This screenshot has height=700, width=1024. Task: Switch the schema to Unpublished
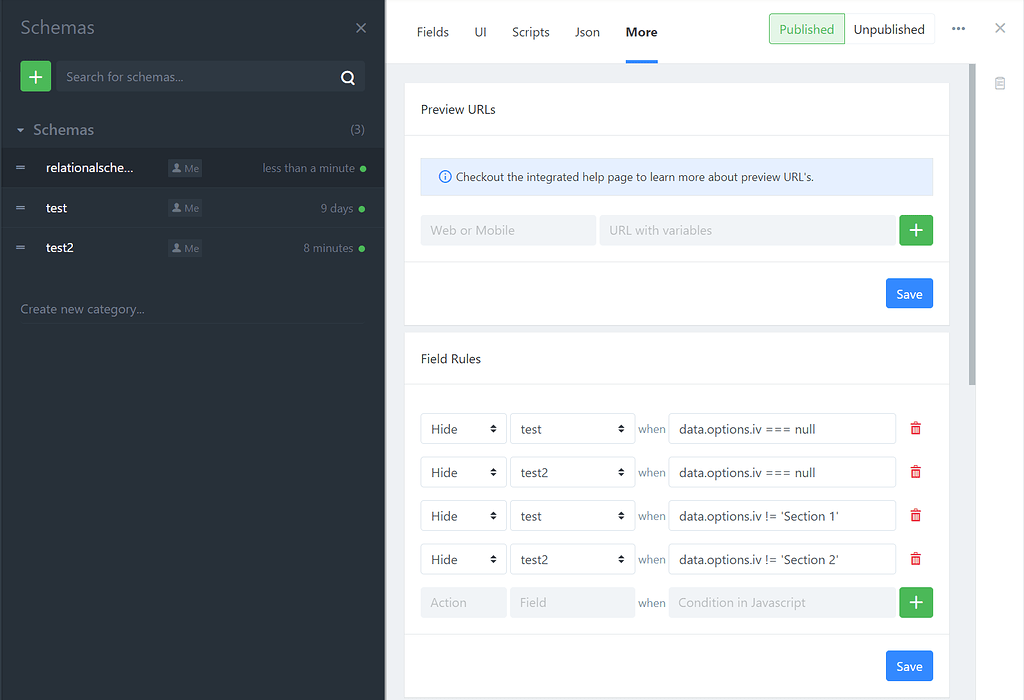pyautogui.click(x=889, y=29)
